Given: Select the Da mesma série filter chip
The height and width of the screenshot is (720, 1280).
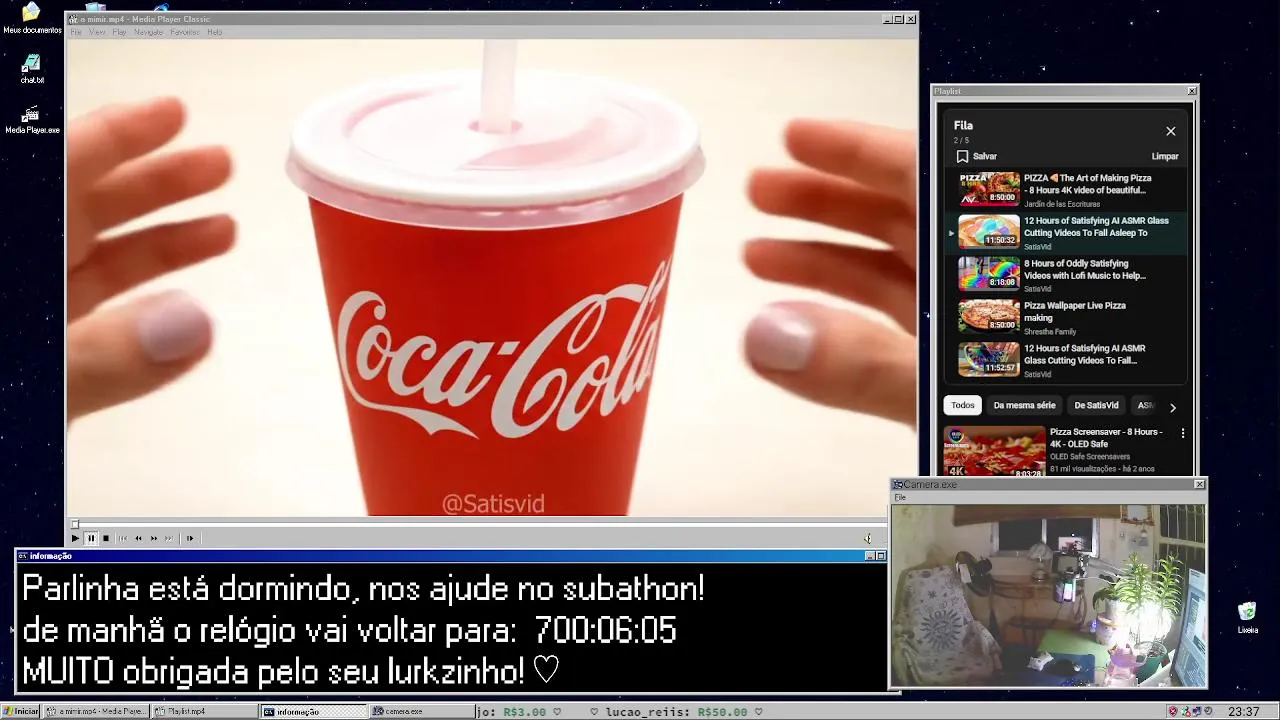Looking at the screenshot, I should coord(1024,405).
